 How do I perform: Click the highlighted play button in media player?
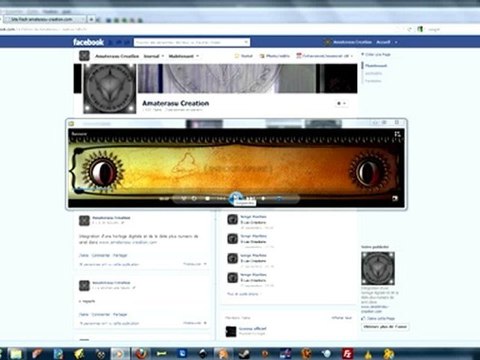coord(236,198)
